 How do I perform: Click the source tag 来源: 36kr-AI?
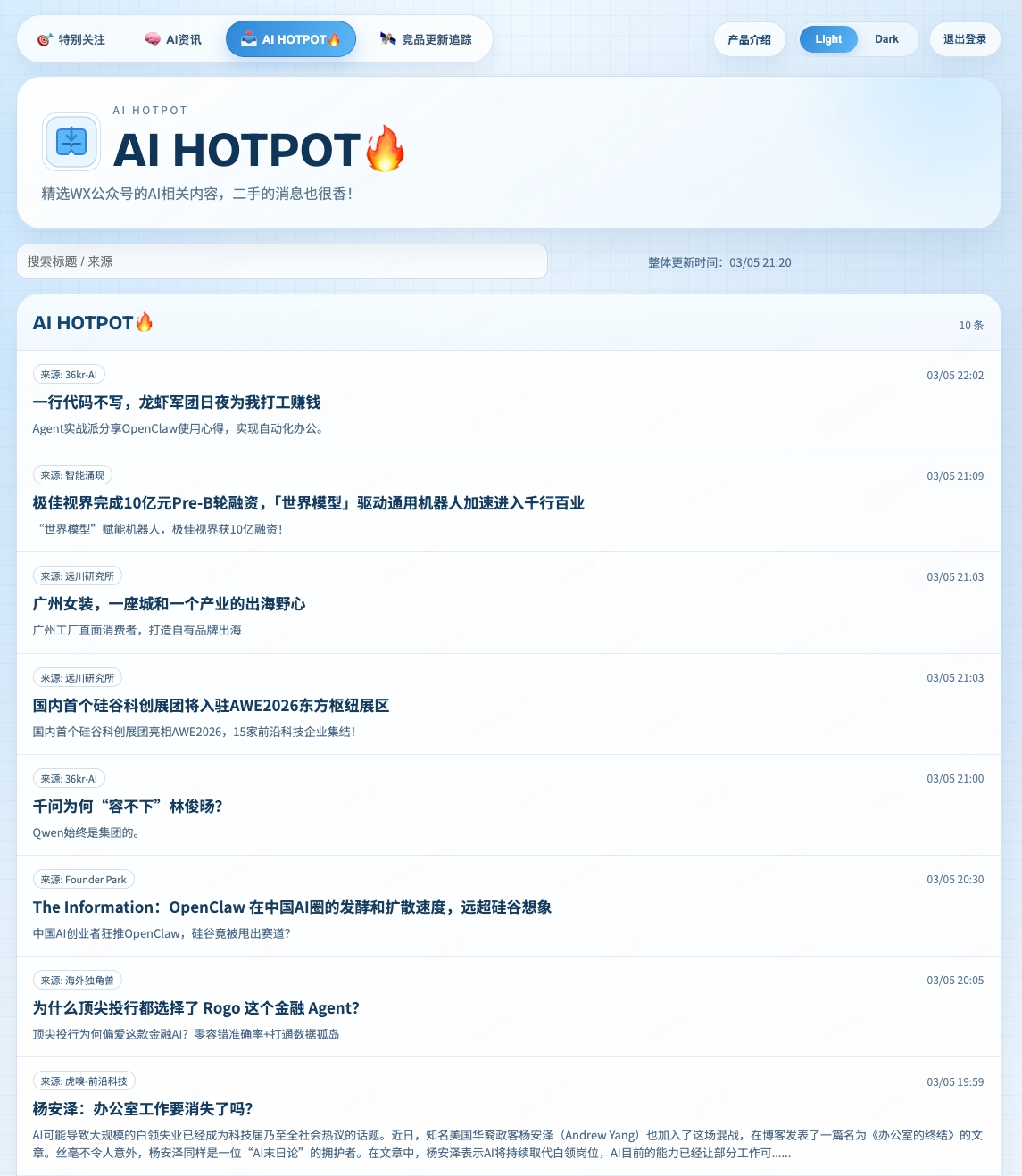click(68, 374)
